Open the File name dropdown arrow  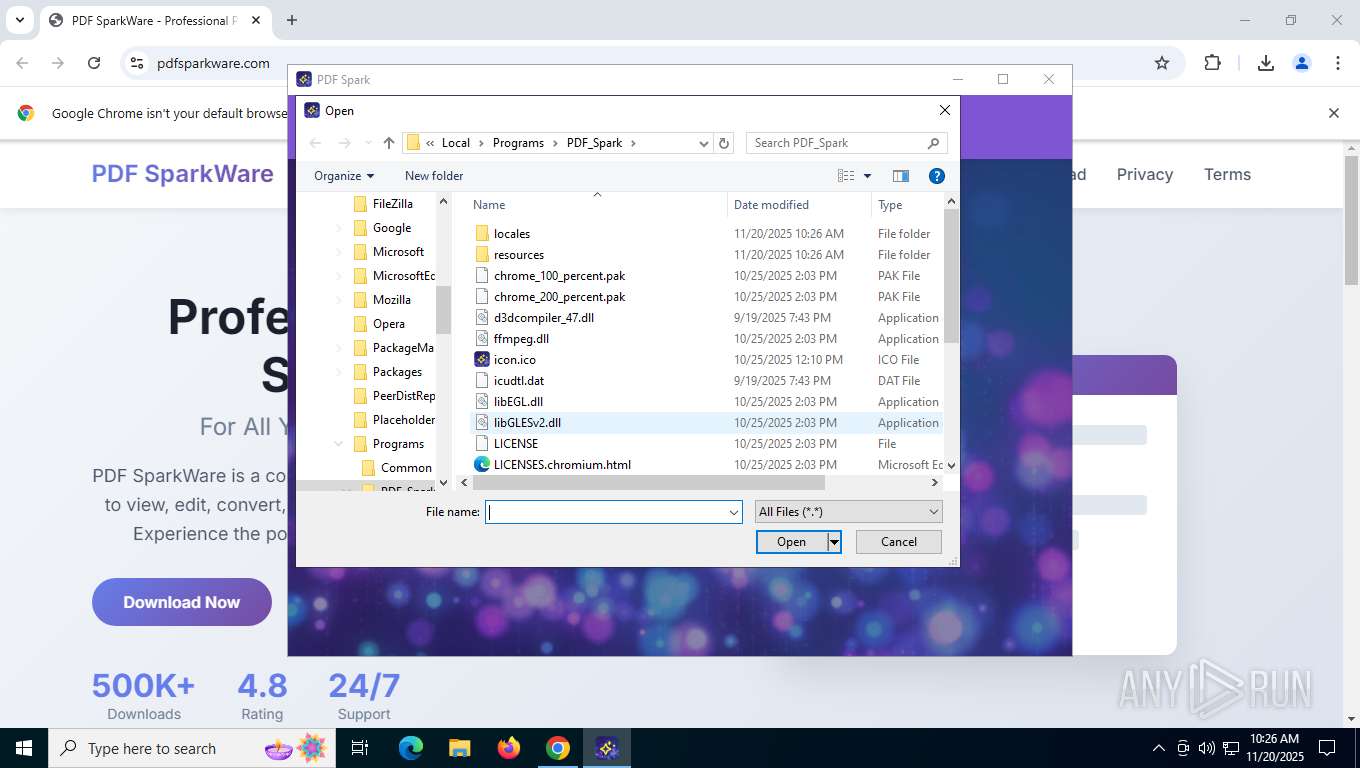tap(734, 512)
